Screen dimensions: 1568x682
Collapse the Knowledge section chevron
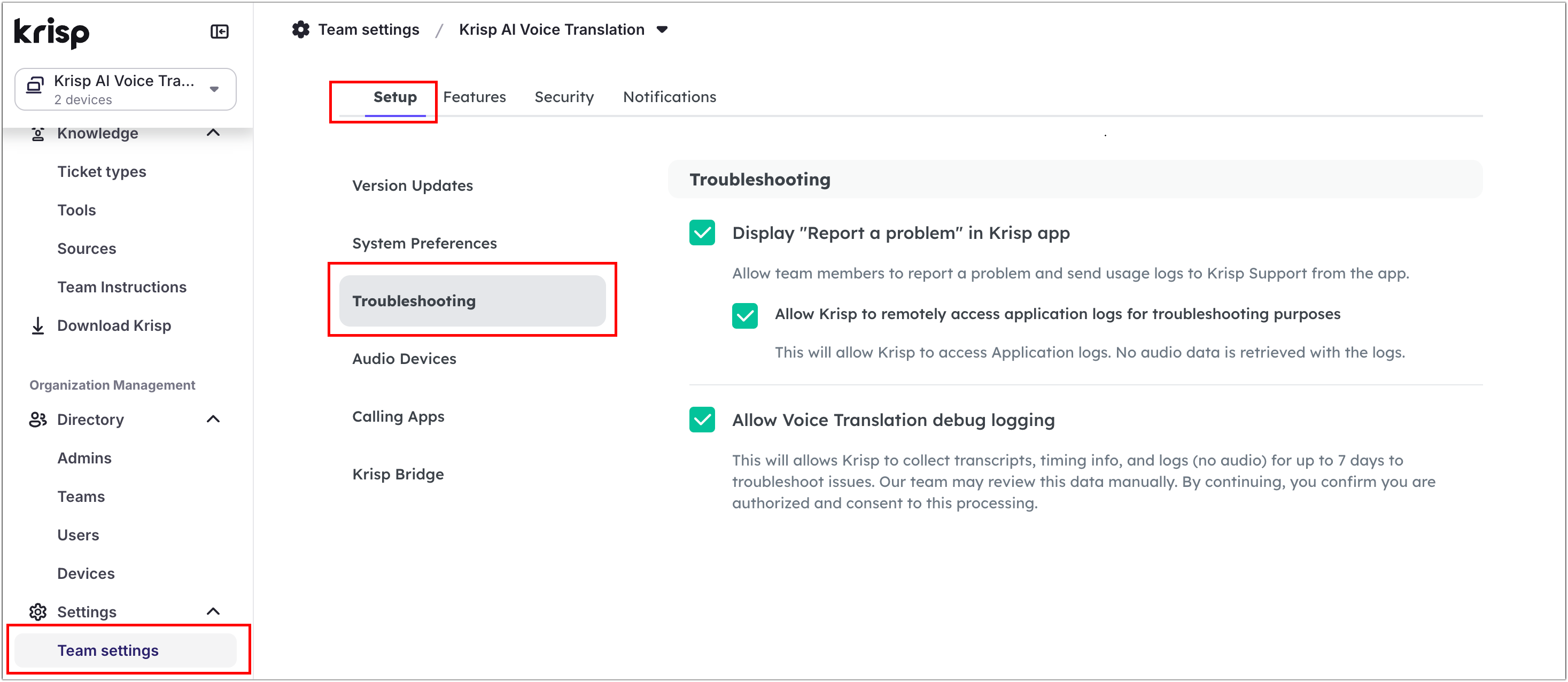tap(213, 133)
